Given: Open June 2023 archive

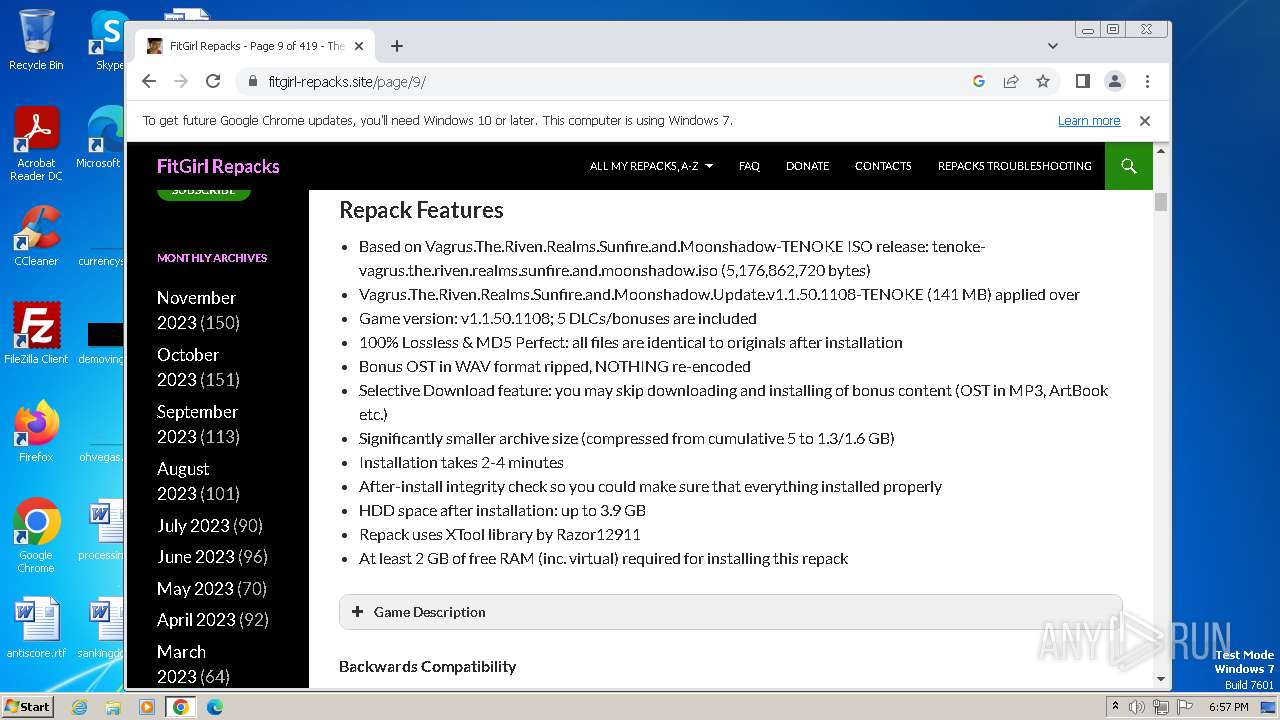Looking at the screenshot, I should 196,557.
